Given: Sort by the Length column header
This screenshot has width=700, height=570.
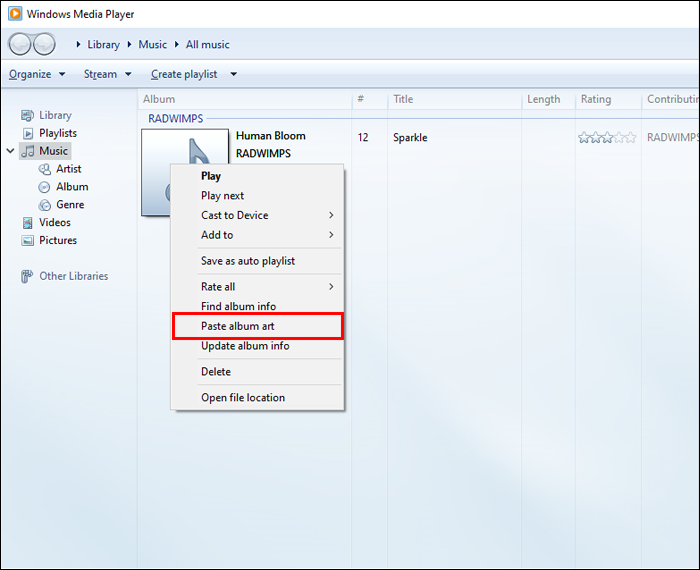Looking at the screenshot, I should coord(549,99).
